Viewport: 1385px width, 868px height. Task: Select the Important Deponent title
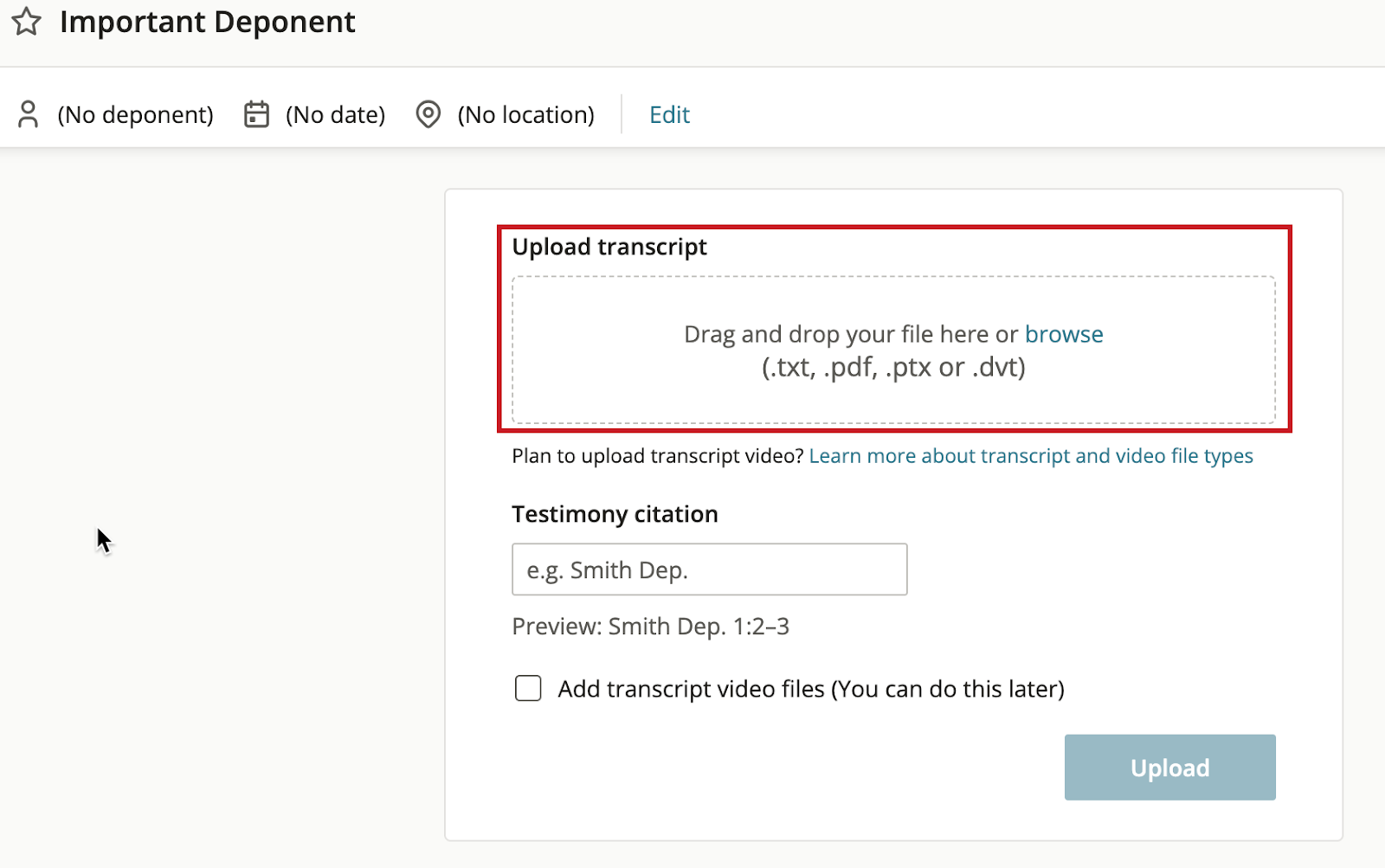207,22
